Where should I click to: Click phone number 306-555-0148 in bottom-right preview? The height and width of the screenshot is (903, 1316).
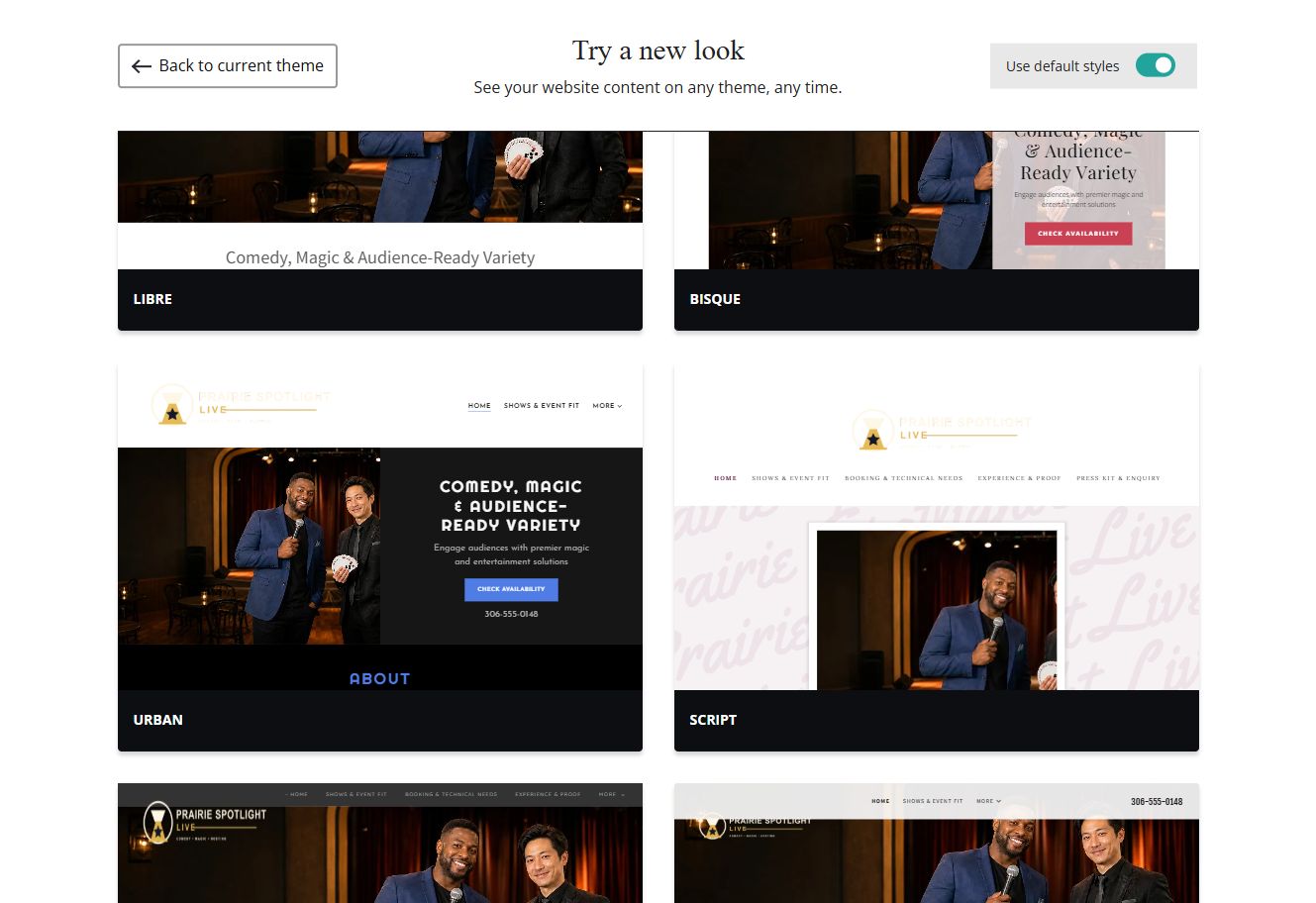(1157, 802)
